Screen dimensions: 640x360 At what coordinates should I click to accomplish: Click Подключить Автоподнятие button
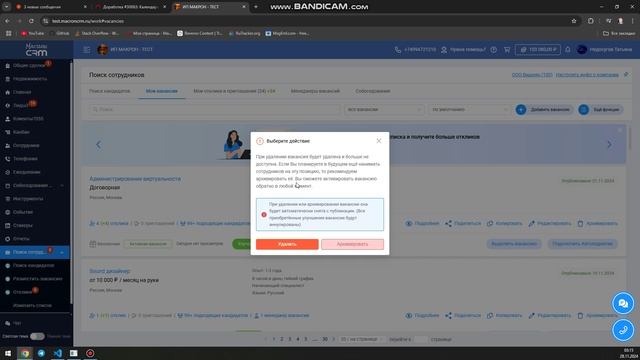click(582, 244)
